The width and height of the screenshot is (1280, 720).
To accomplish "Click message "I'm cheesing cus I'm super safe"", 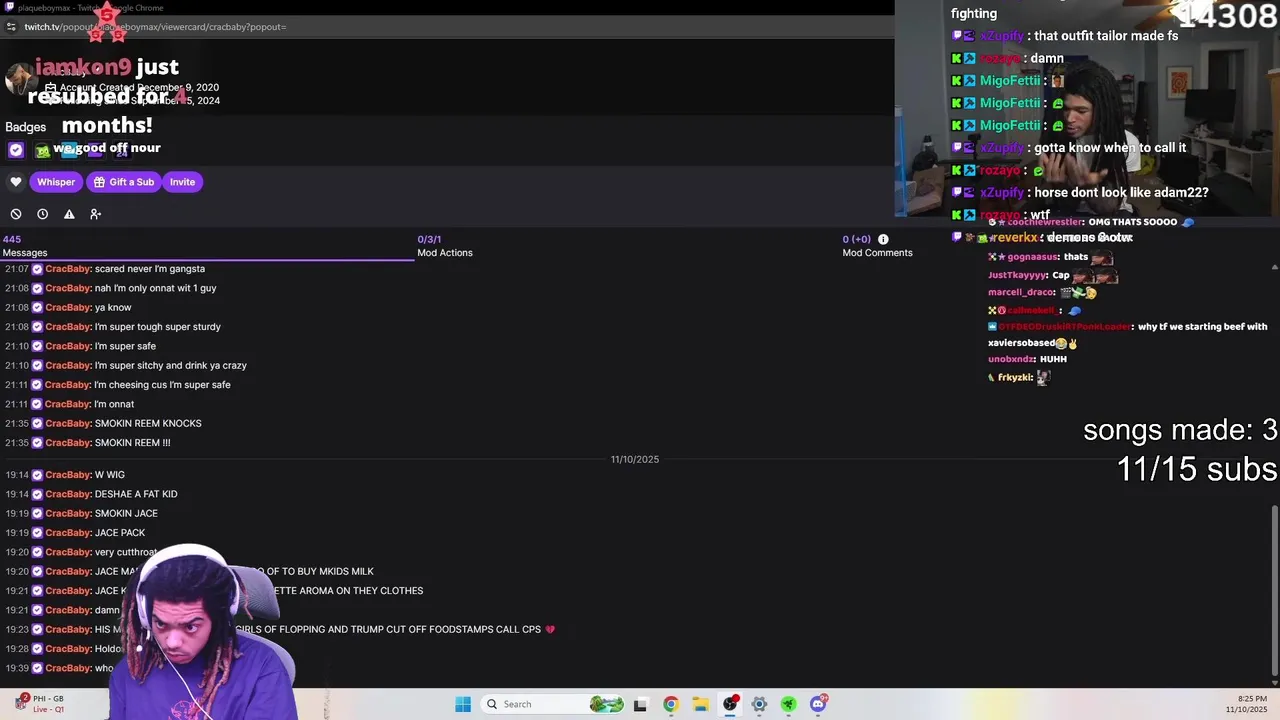I will 163,385.
